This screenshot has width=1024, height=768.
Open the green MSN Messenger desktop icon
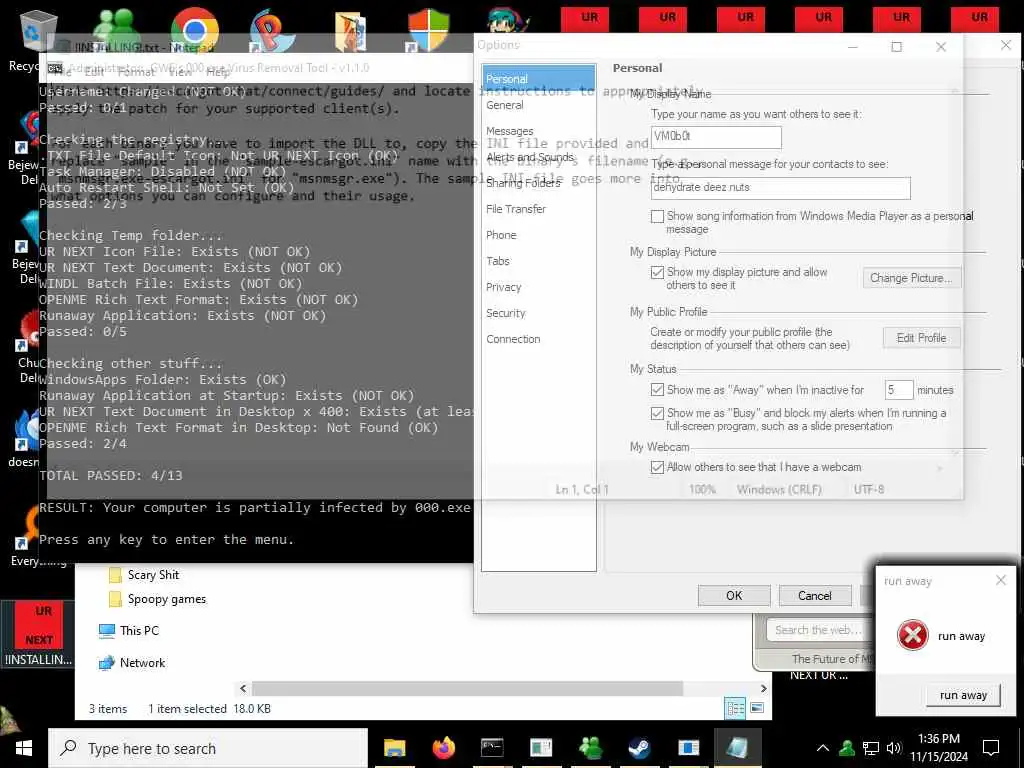point(116,29)
